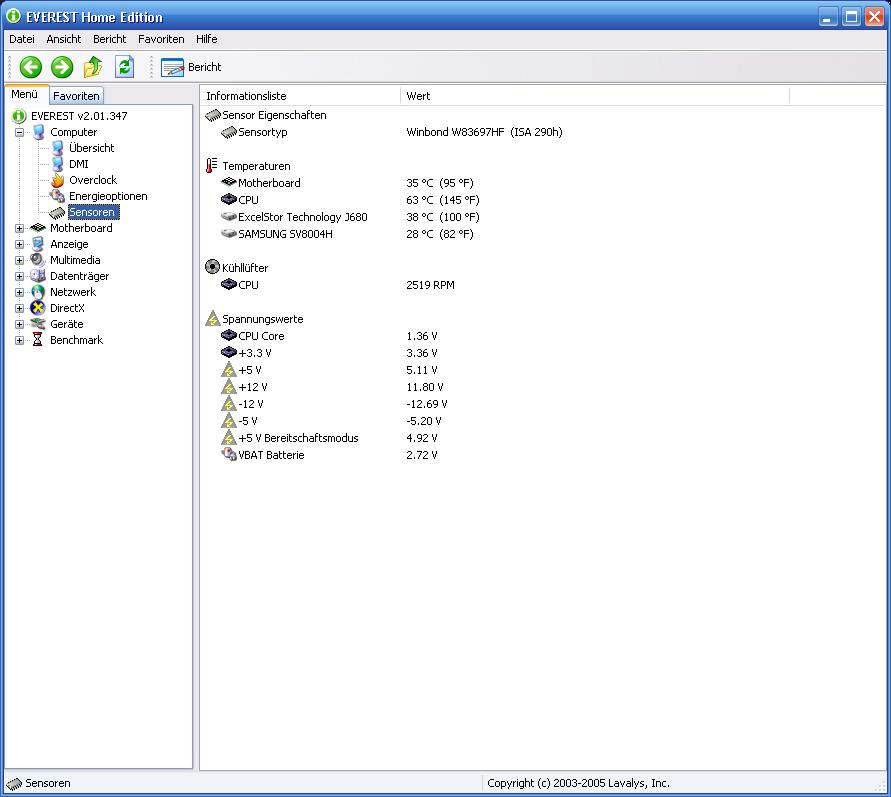Click the Up one level folder icon
Screen dimensions: 891x797
coord(93,67)
